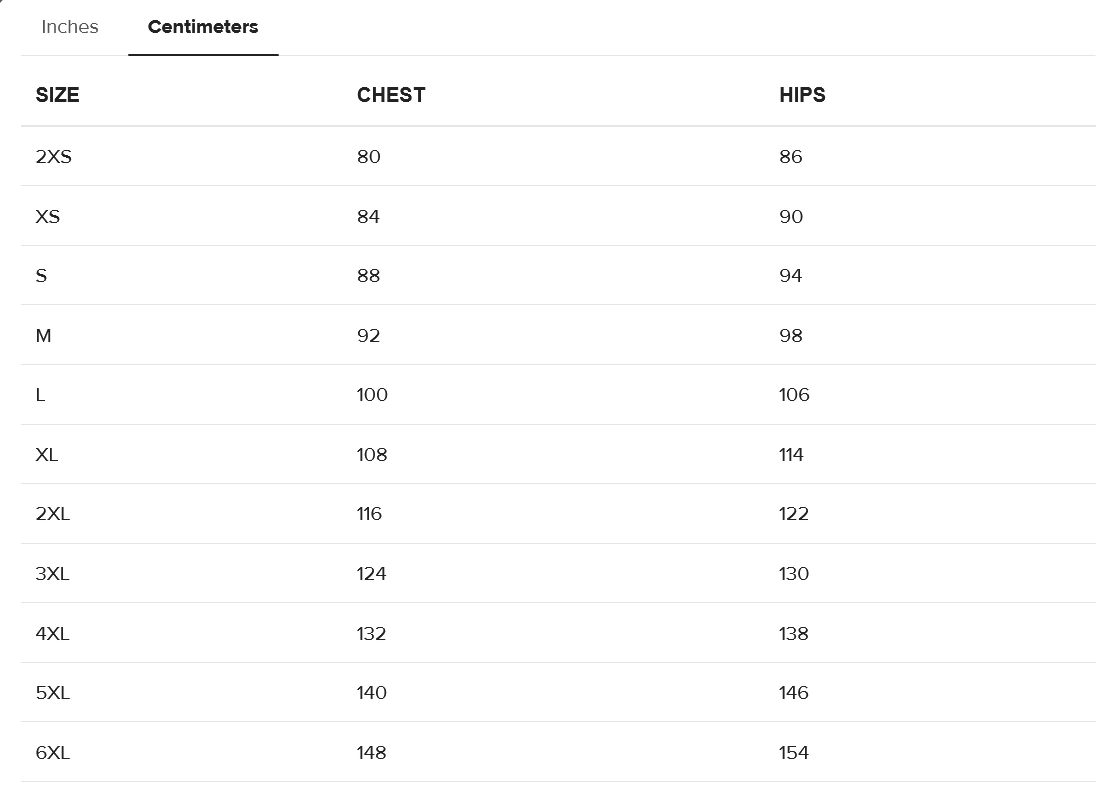The width and height of the screenshot is (1107, 790).
Task: Click hips value 138 for 4XL
Action: [x=793, y=634]
